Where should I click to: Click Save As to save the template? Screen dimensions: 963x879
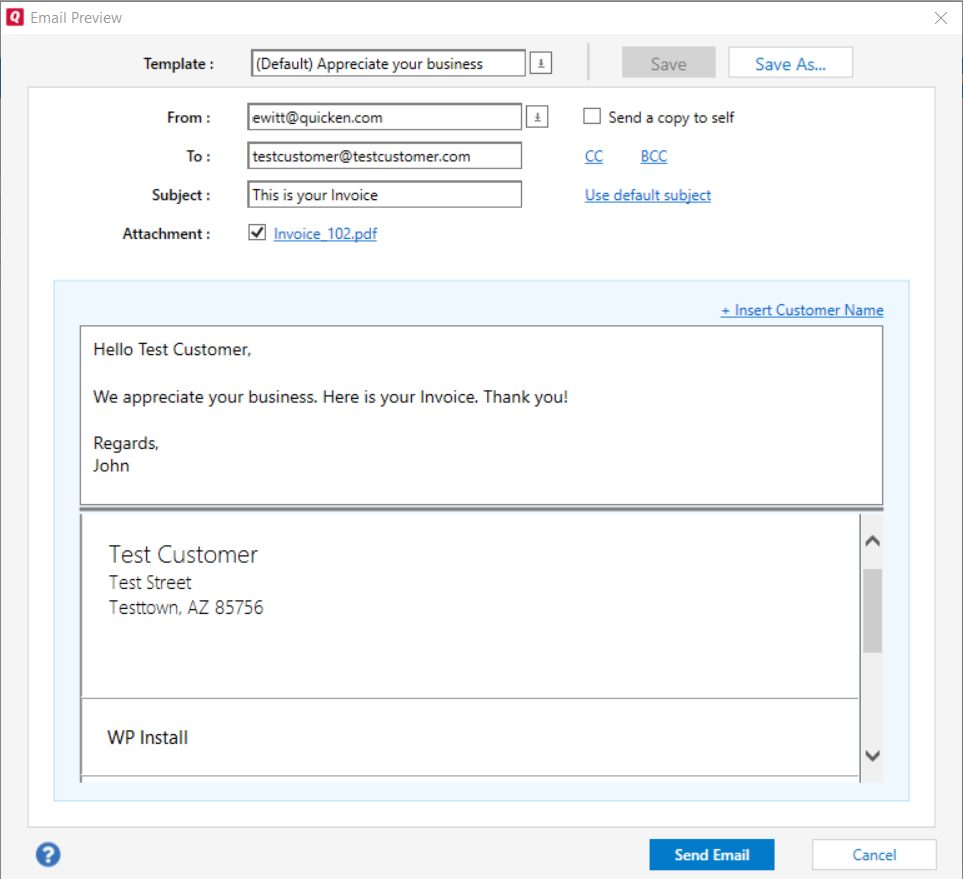pyautogui.click(x=790, y=62)
